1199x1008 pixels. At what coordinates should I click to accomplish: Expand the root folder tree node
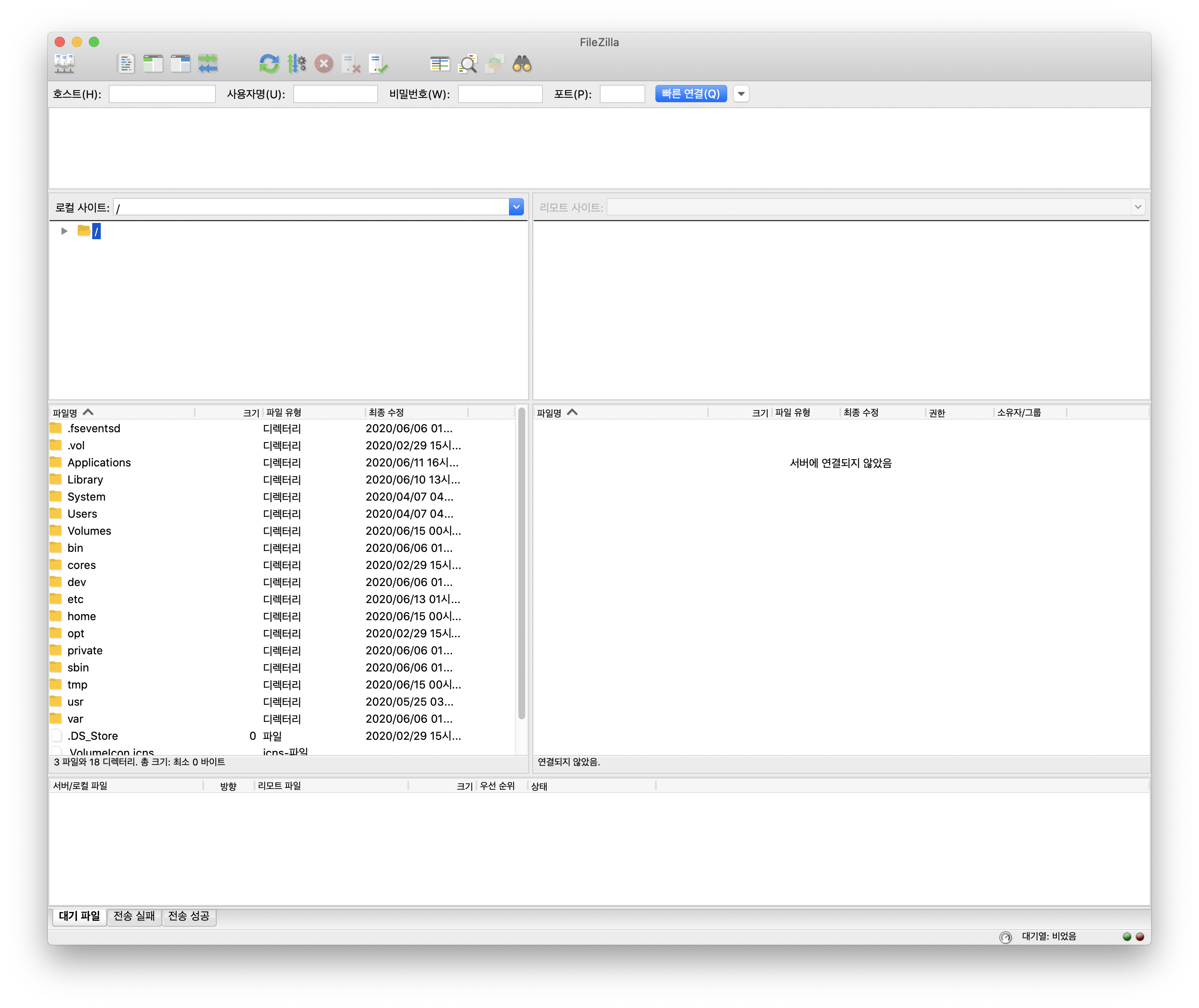click(64, 231)
